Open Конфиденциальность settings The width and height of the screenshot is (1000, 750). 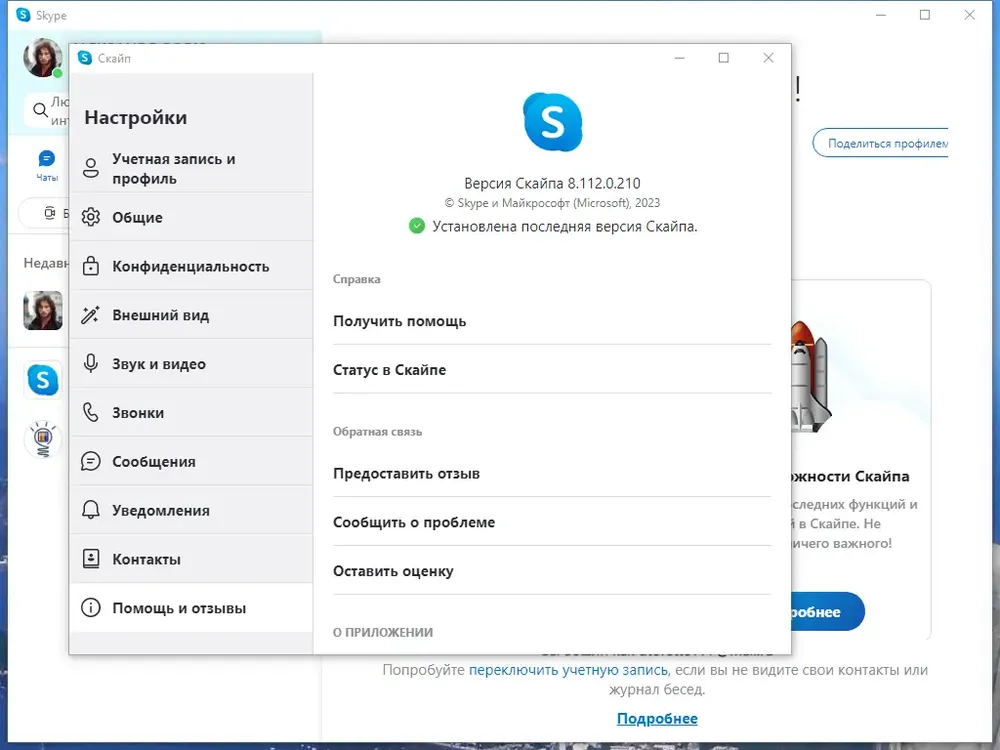[x=191, y=266]
